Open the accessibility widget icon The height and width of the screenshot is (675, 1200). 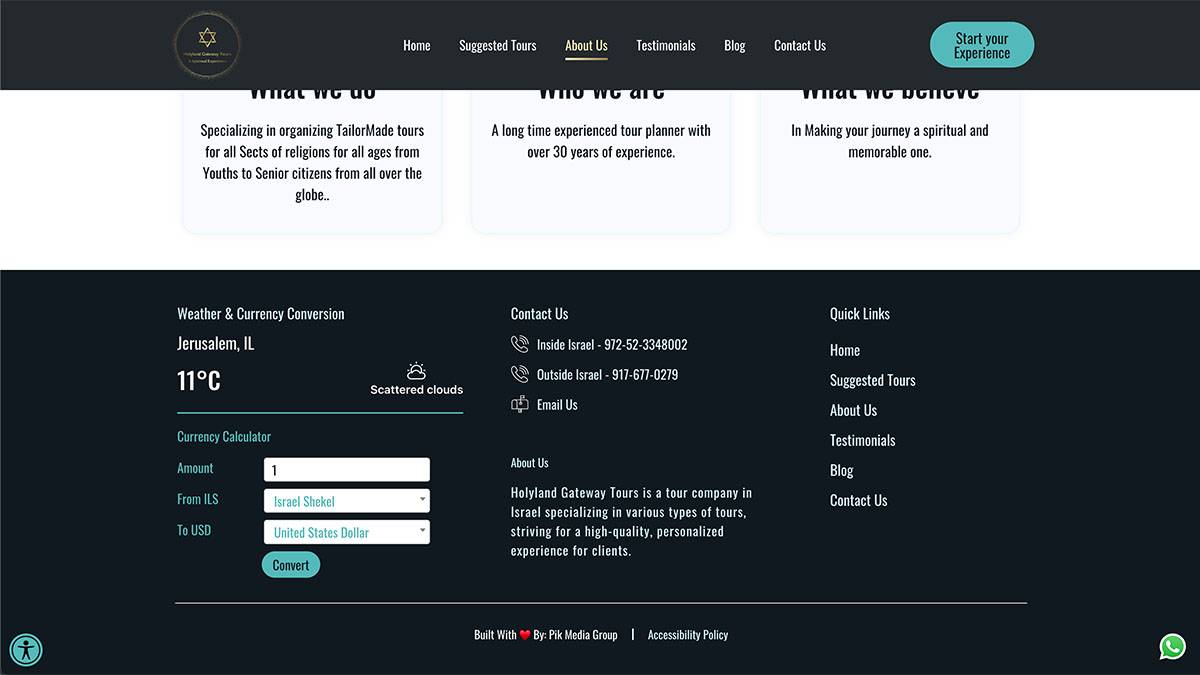click(26, 650)
